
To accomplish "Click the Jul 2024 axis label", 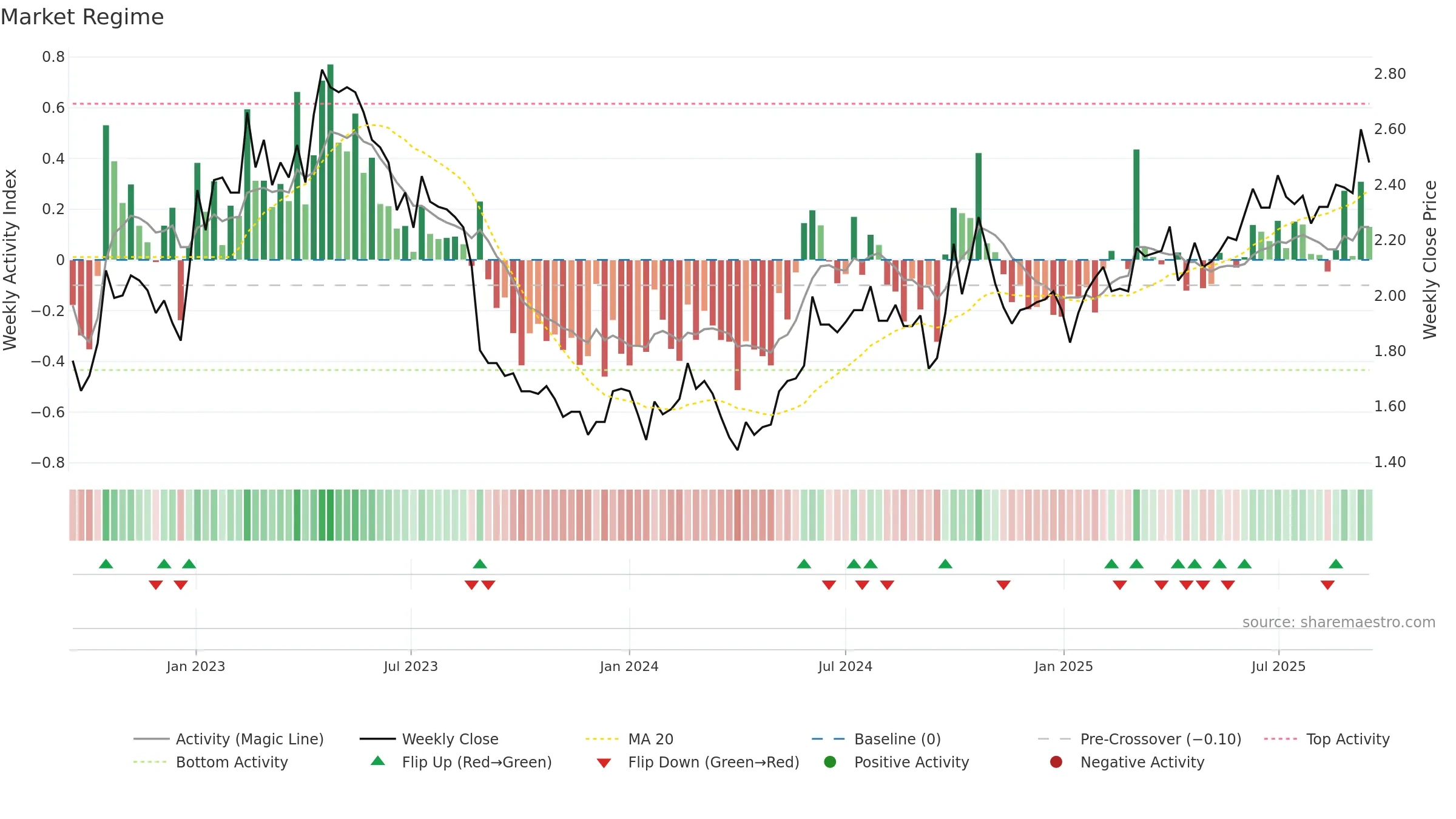I will tap(845, 666).
